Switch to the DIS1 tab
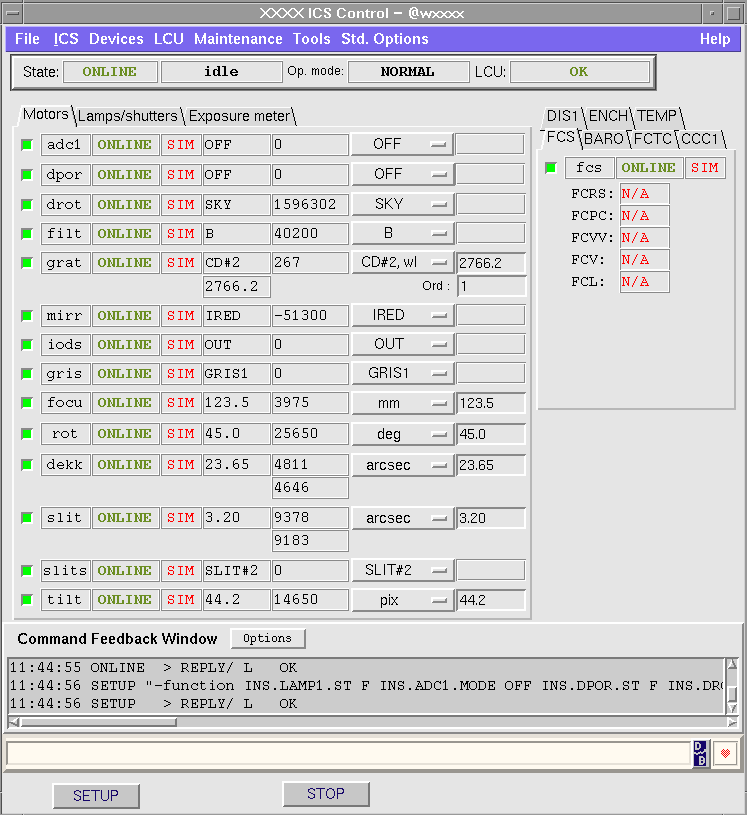The image size is (747, 815). [562, 116]
